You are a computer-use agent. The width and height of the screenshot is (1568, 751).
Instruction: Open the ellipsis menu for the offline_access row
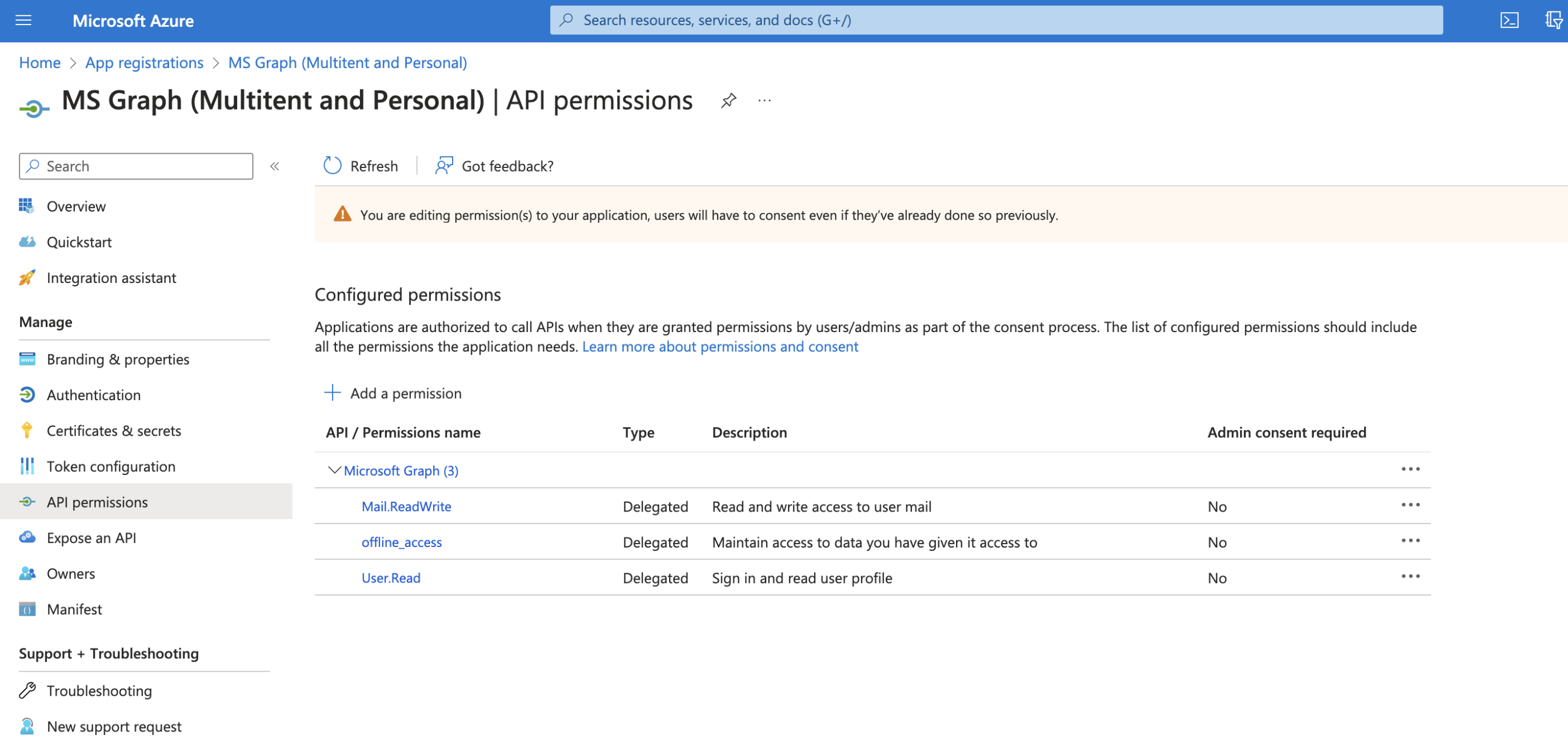[1410, 541]
